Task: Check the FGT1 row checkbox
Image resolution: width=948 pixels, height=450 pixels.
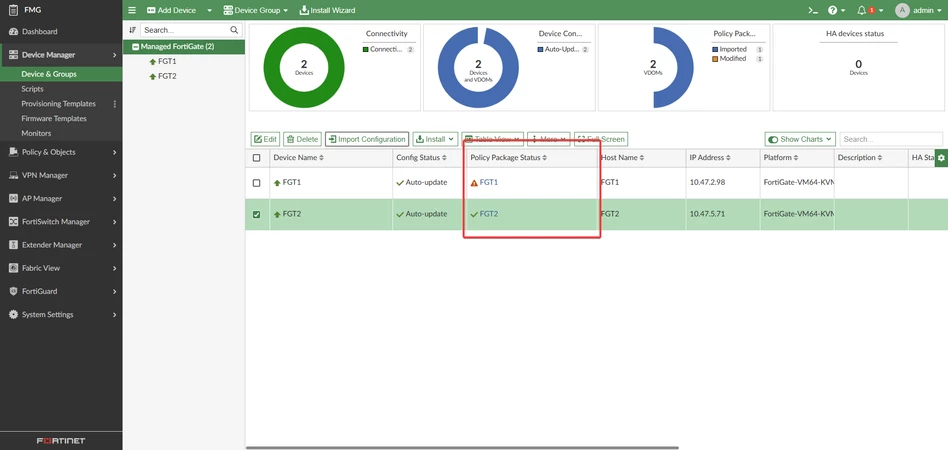Action: coord(256,183)
